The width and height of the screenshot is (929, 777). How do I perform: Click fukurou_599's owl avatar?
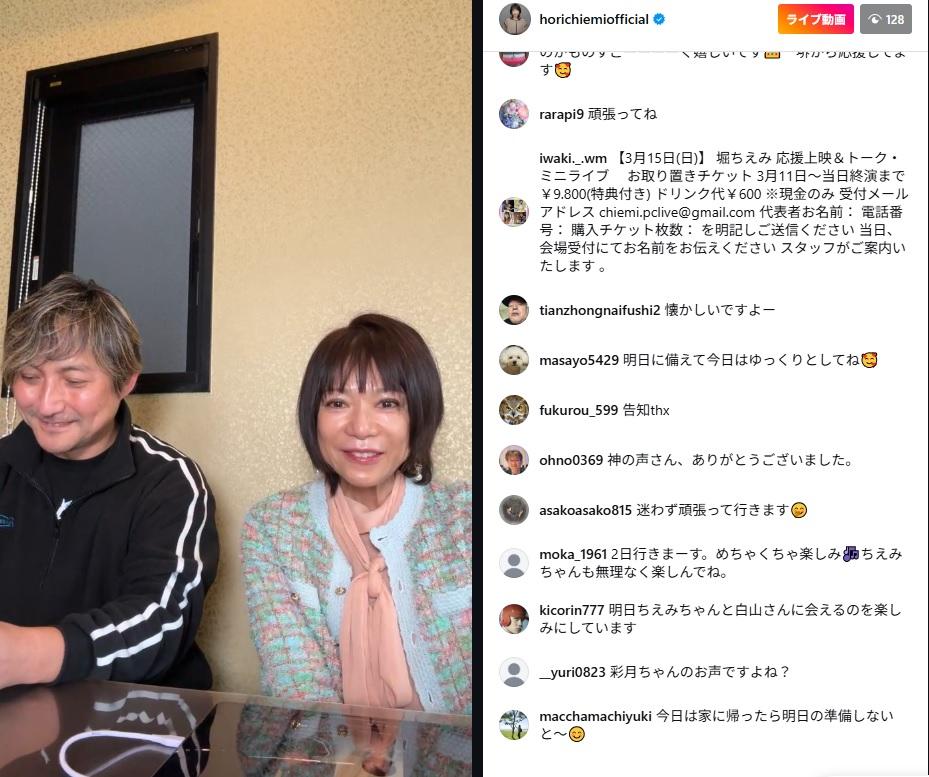click(x=514, y=410)
